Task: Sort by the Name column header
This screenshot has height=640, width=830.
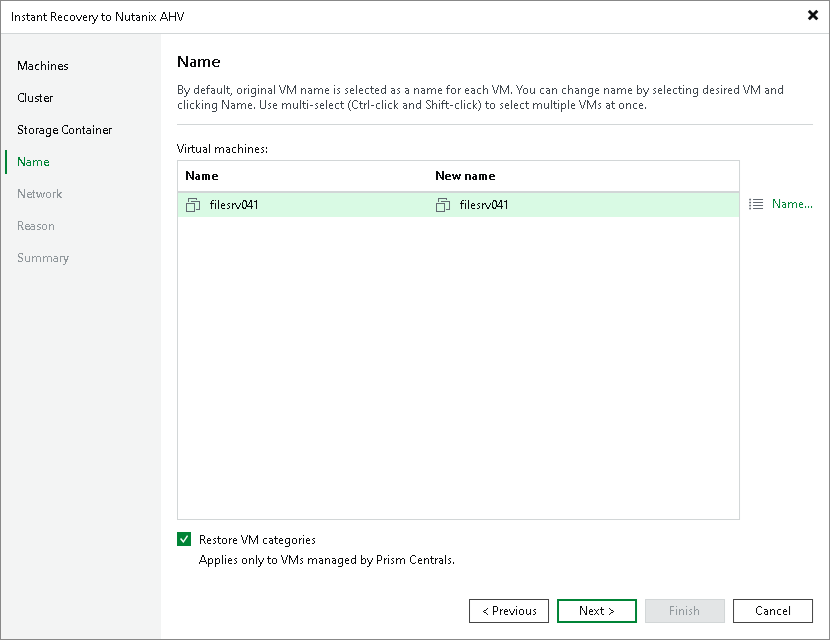Action: pyautogui.click(x=202, y=176)
